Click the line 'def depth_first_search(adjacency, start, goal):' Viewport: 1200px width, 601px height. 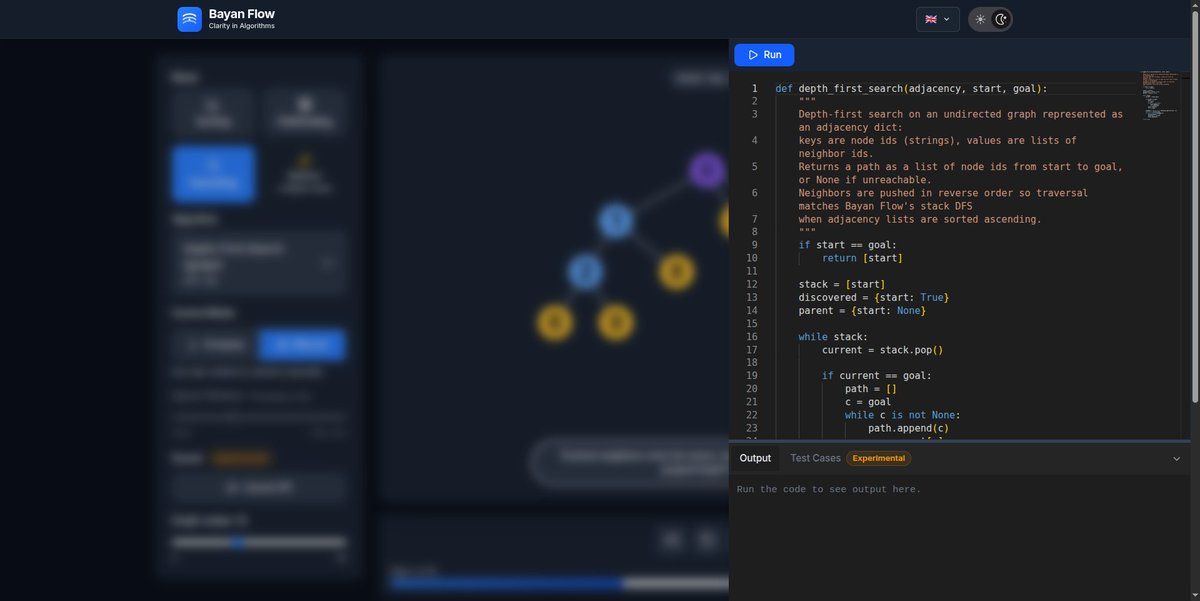[911, 89]
